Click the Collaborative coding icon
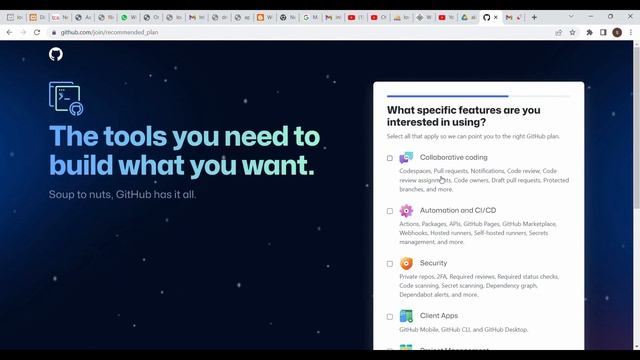 tap(406, 158)
